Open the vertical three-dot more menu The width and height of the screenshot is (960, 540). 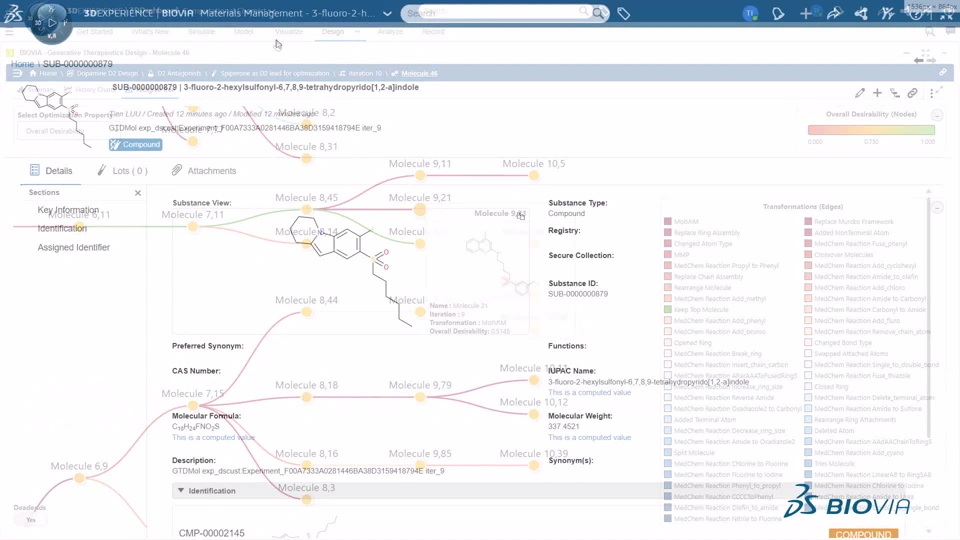[x=932, y=93]
